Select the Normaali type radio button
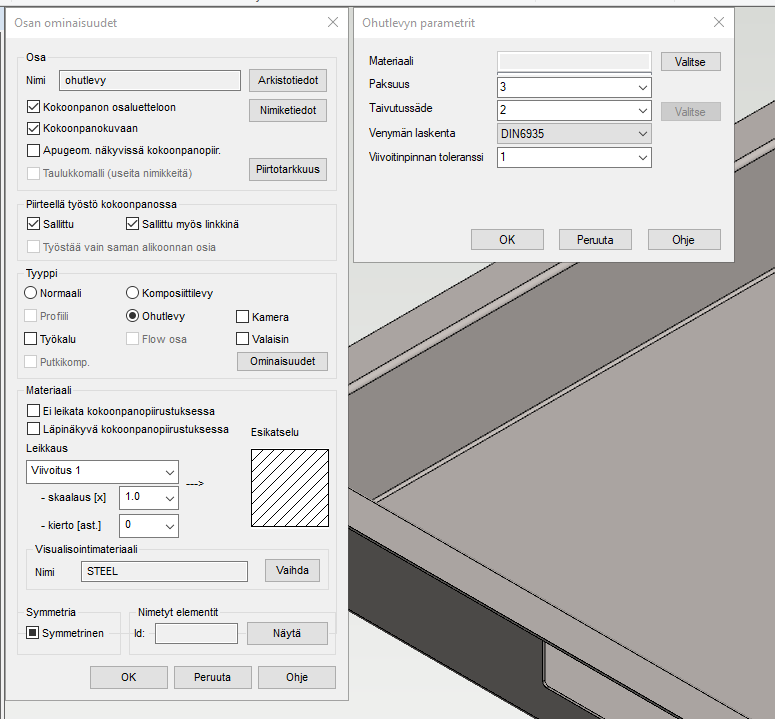 [x=31, y=293]
